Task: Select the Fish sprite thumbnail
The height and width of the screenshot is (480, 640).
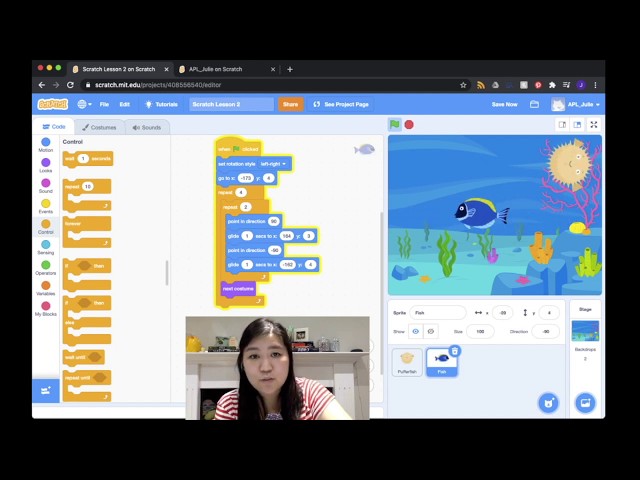Action: tap(441, 362)
